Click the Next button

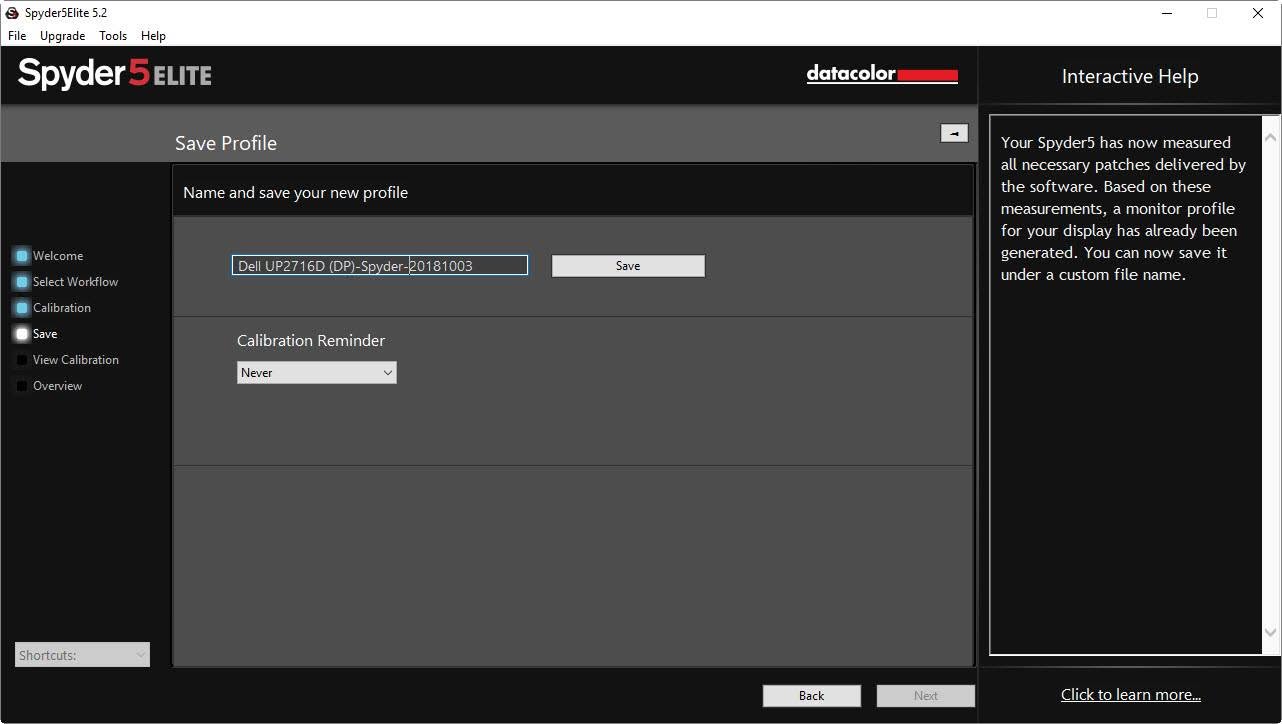[x=926, y=696]
